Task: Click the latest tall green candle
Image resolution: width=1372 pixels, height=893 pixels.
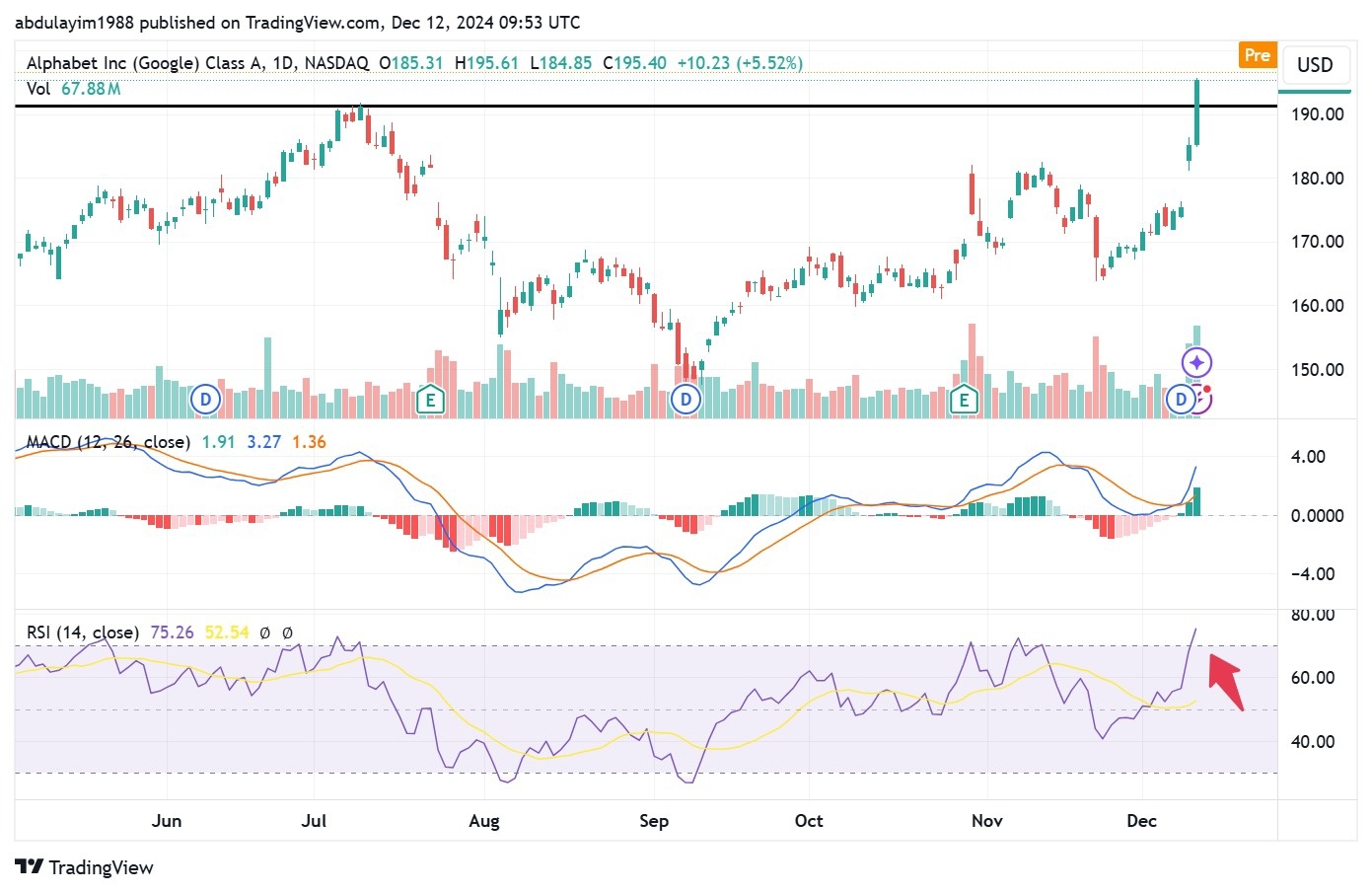Action: coord(1196,112)
